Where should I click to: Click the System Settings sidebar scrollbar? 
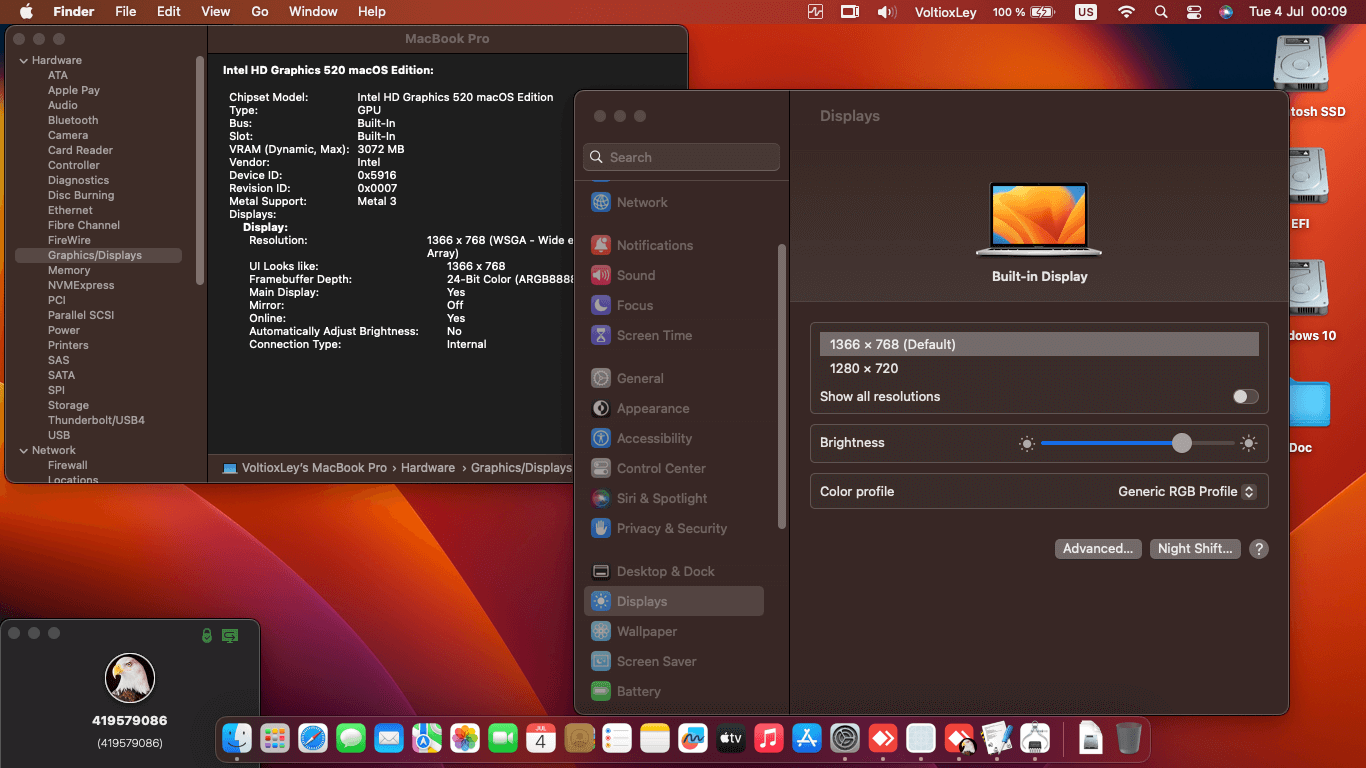coord(782,385)
